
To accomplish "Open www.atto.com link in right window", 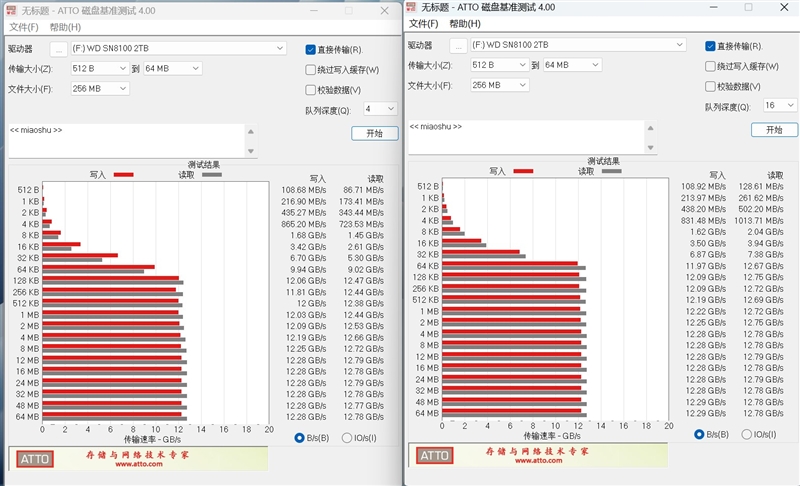I will click(538, 461).
